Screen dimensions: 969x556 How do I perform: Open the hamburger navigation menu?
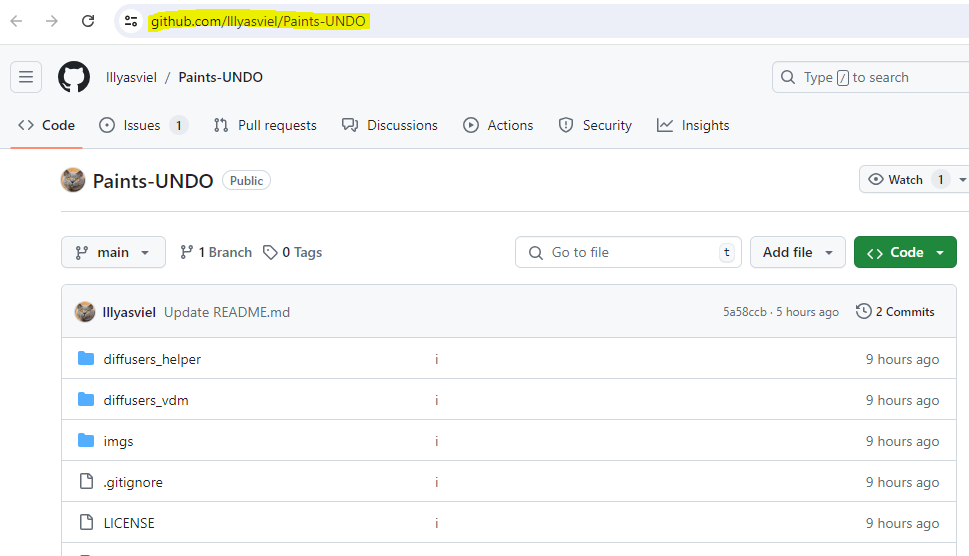pos(26,77)
